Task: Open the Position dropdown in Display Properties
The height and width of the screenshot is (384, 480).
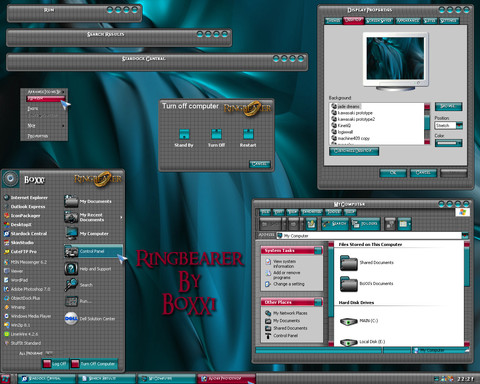Action: [459, 126]
